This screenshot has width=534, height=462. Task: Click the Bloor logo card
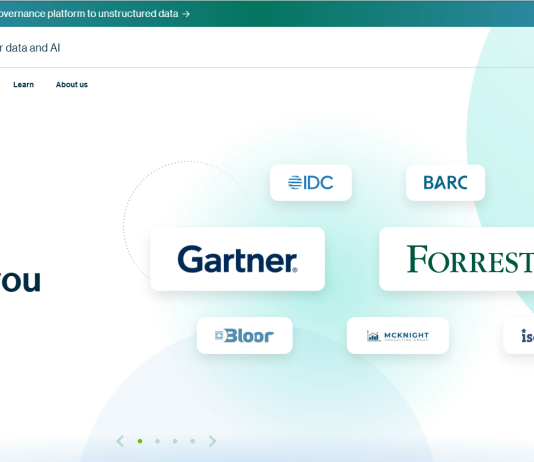point(245,336)
